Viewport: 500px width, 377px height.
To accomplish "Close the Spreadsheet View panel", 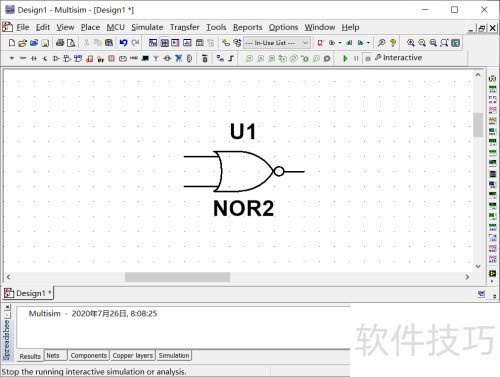I will coord(8,307).
